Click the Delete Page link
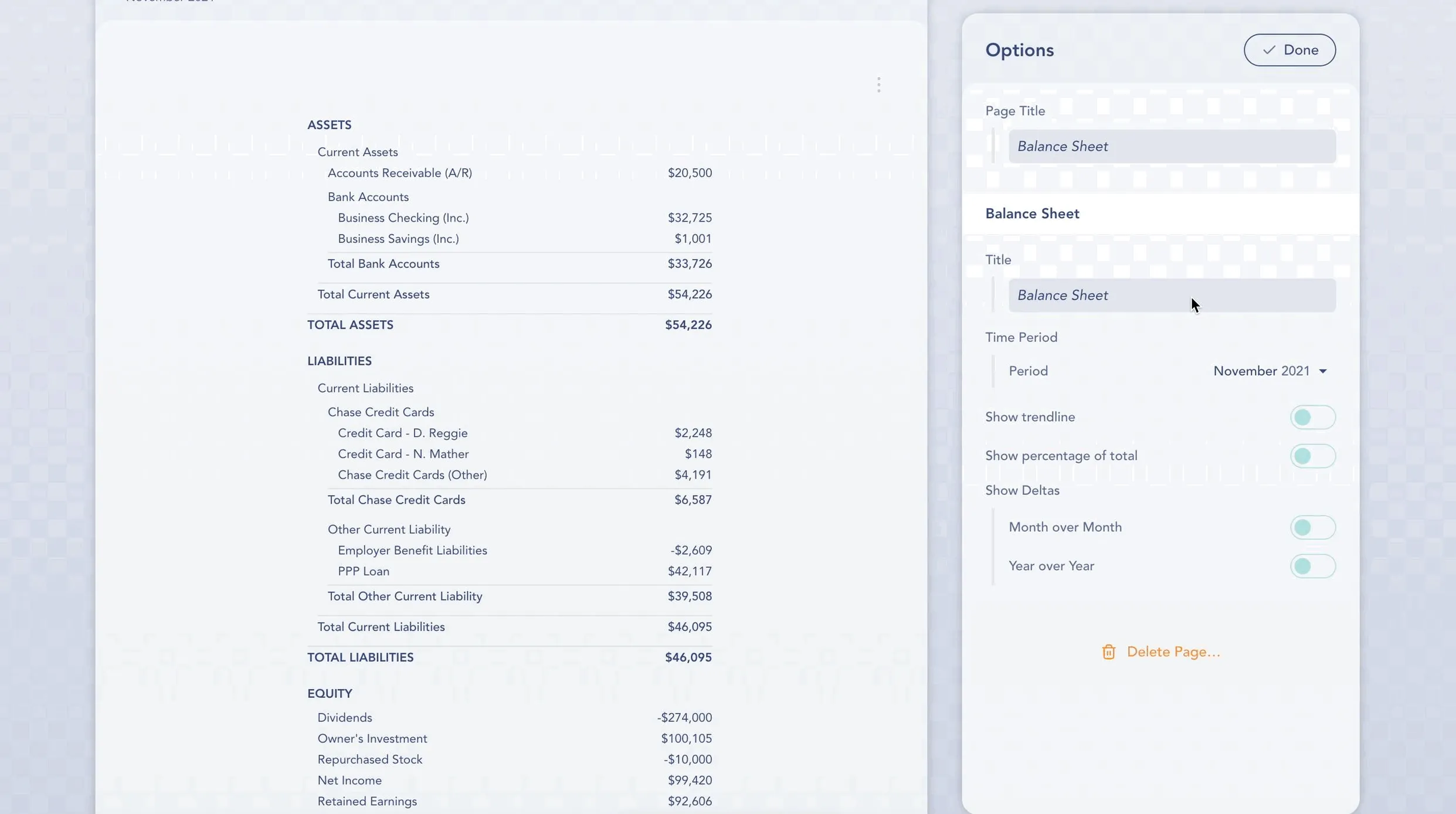Image resolution: width=1456 pixels, height=814 pixels. [1173, 652]
